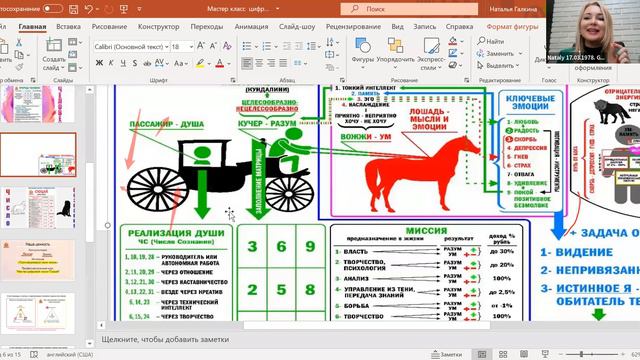Open the Конструктор ribbon tab
Screen dimensions: 640x360
[x=158, y=27]
